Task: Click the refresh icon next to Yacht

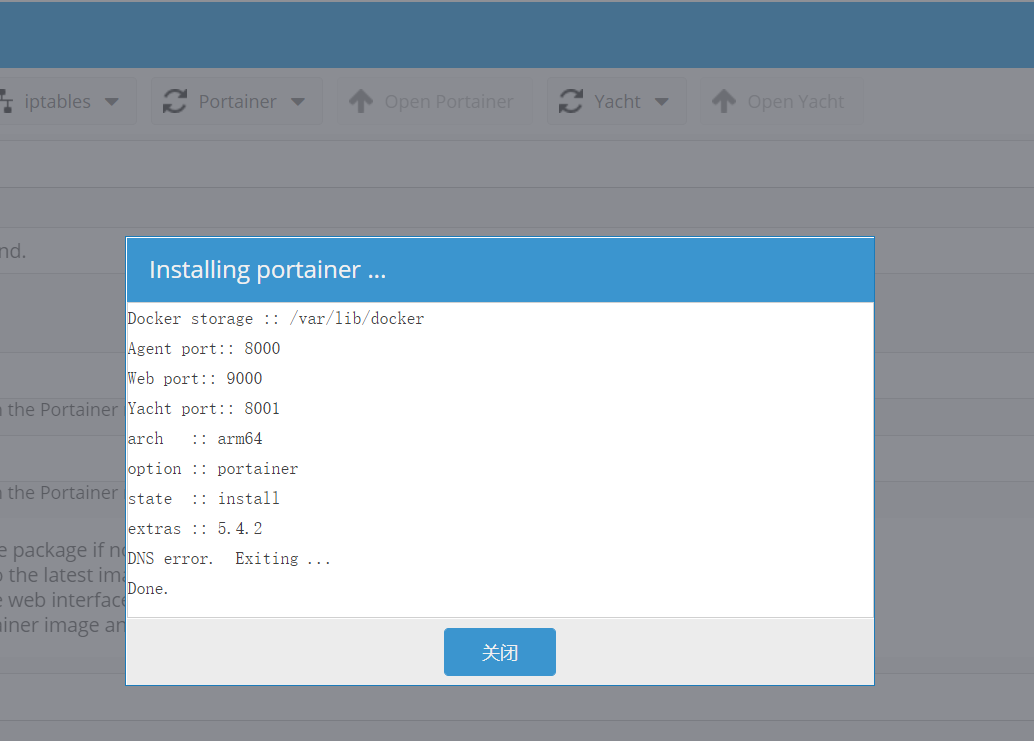Action: (x=570, y=101)
